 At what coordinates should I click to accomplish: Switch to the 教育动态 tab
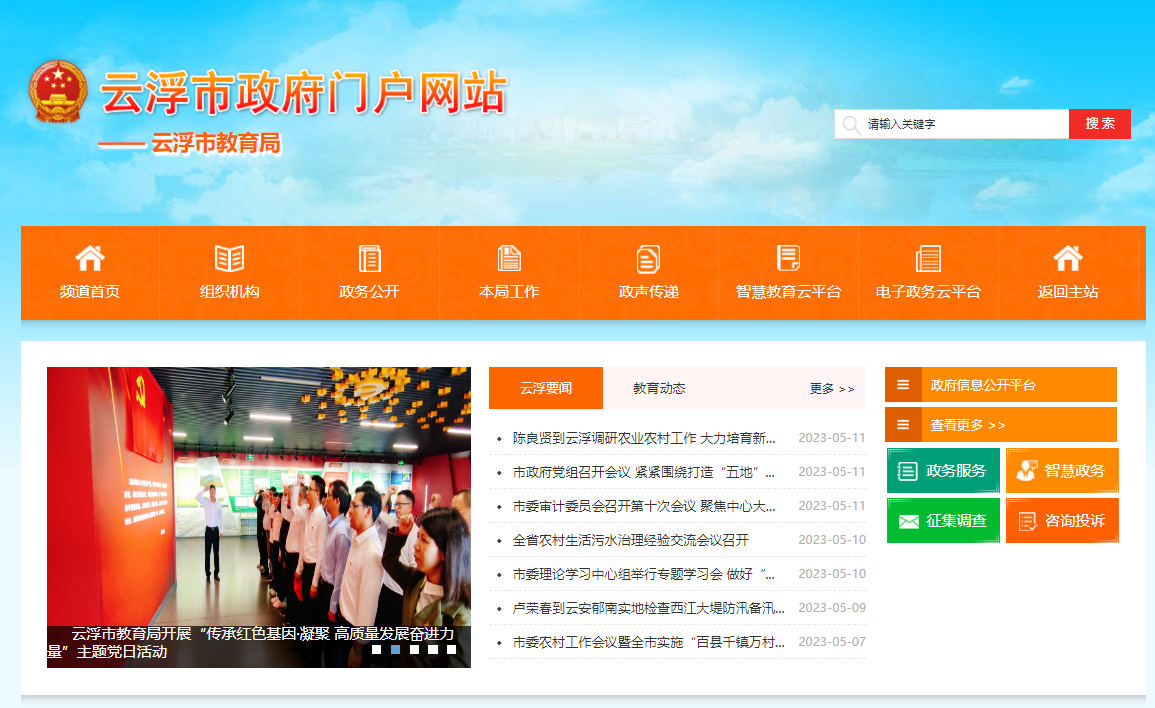pos(659,388)
